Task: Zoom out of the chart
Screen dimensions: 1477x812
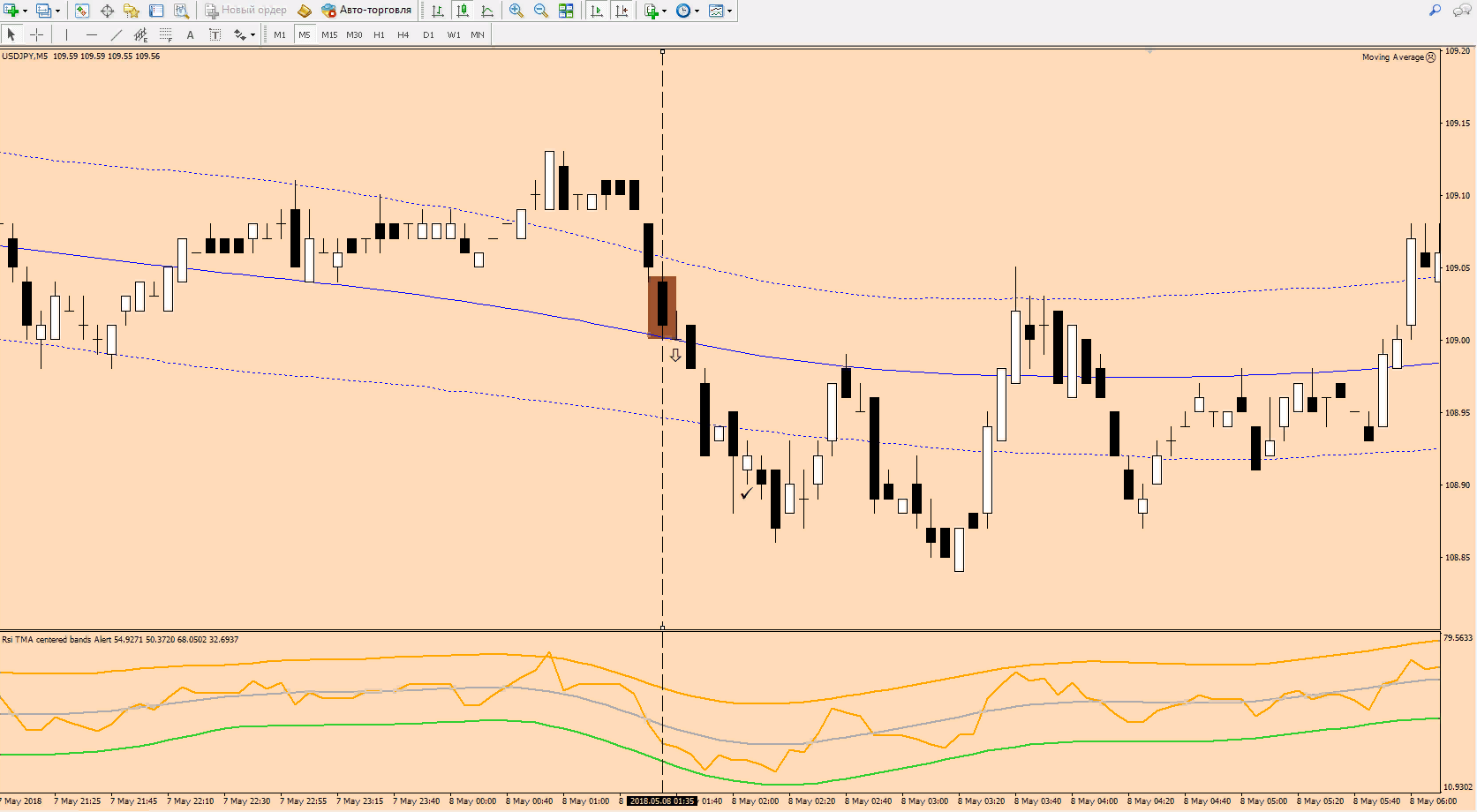Action: coord(541,11)
